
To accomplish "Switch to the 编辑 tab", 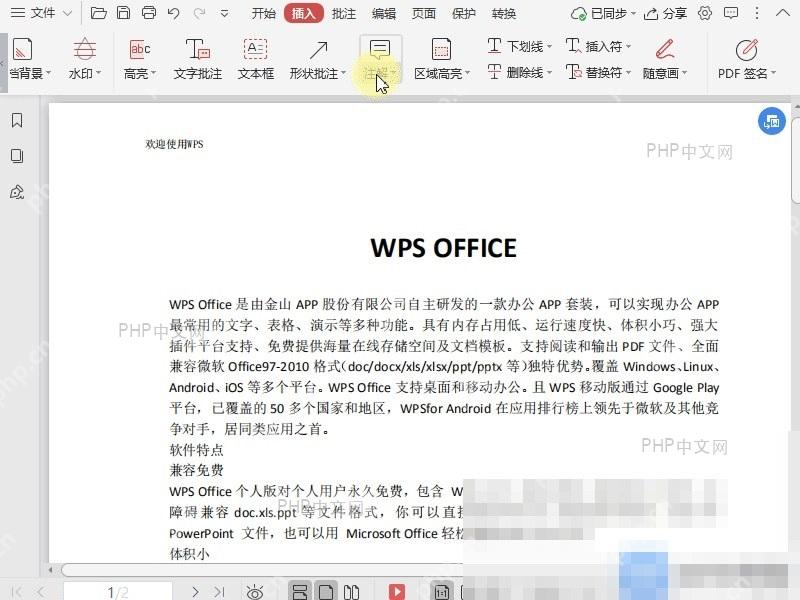I will 384,14.
